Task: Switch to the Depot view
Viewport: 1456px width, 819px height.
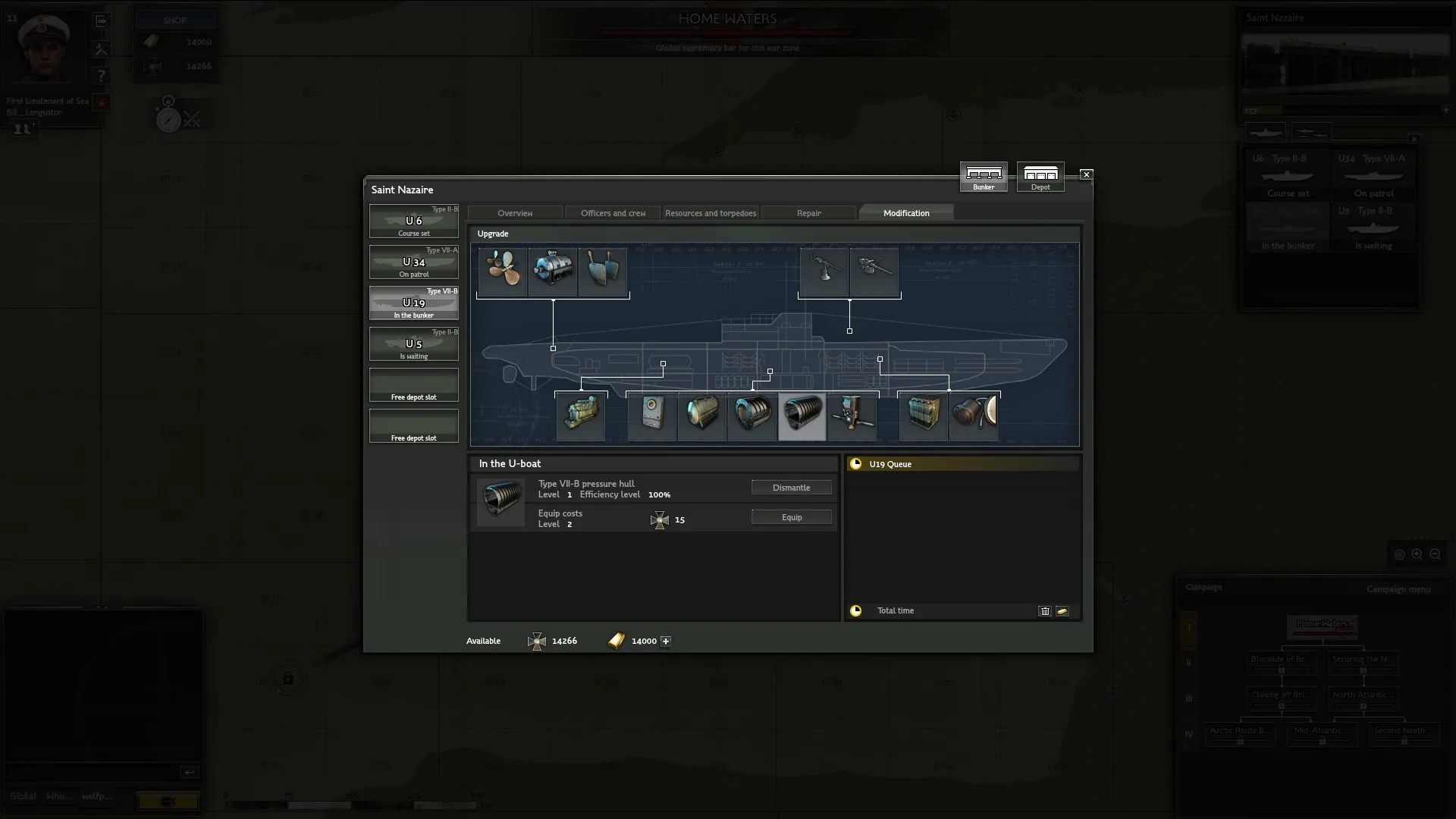Action: pyautogui.click(x=1040, y=177)
